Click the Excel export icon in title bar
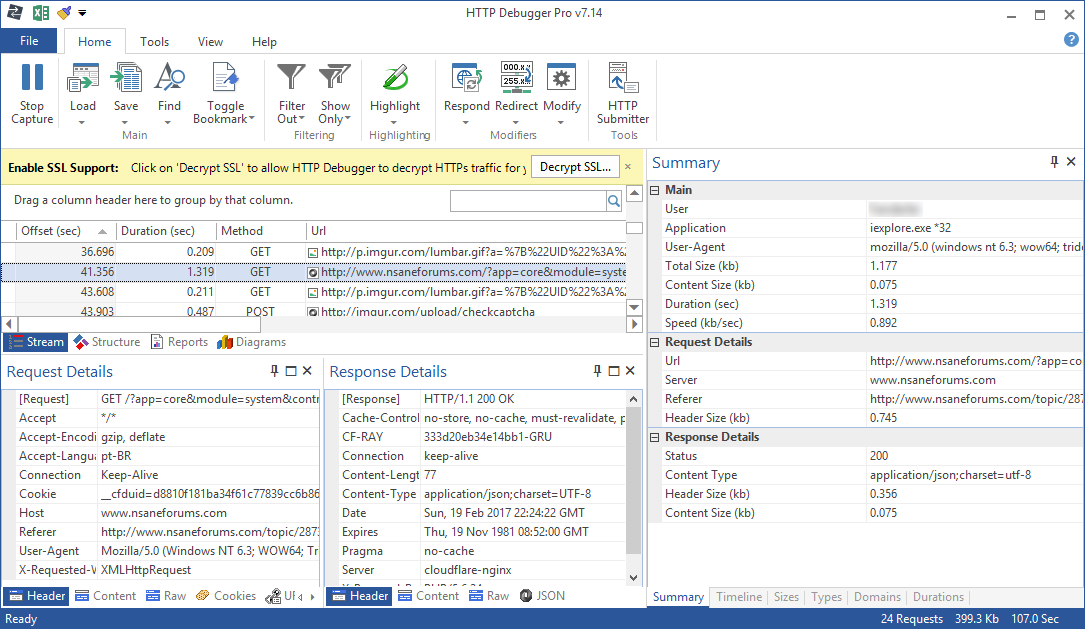Image resolution: width=1085 pixels, height=629 pixels. coord(41,12)
